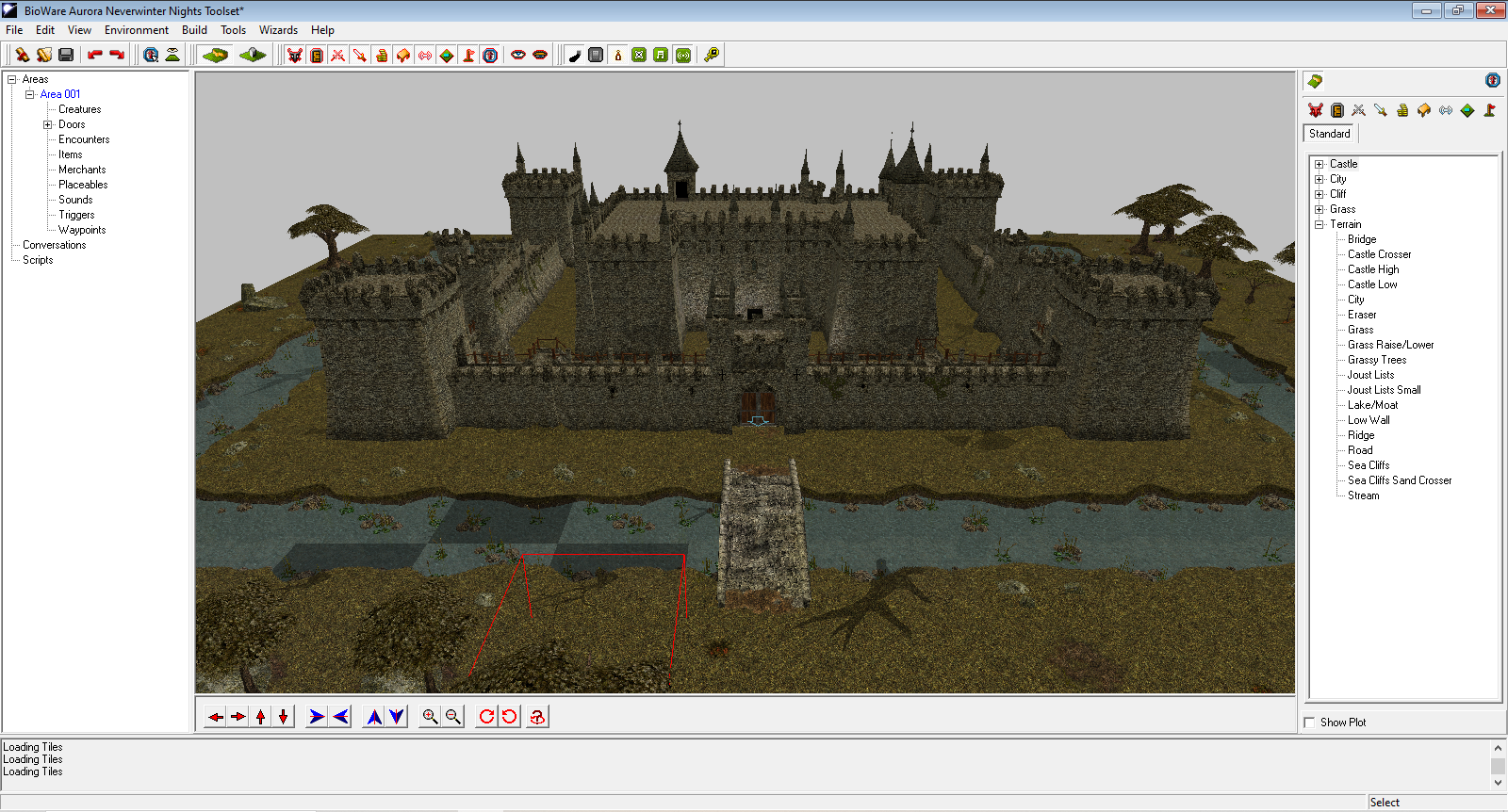The width and height of the screenshot is (1508, 812).
Task: Collapse the Terrain group in palette
Action: pos(1319,224)
